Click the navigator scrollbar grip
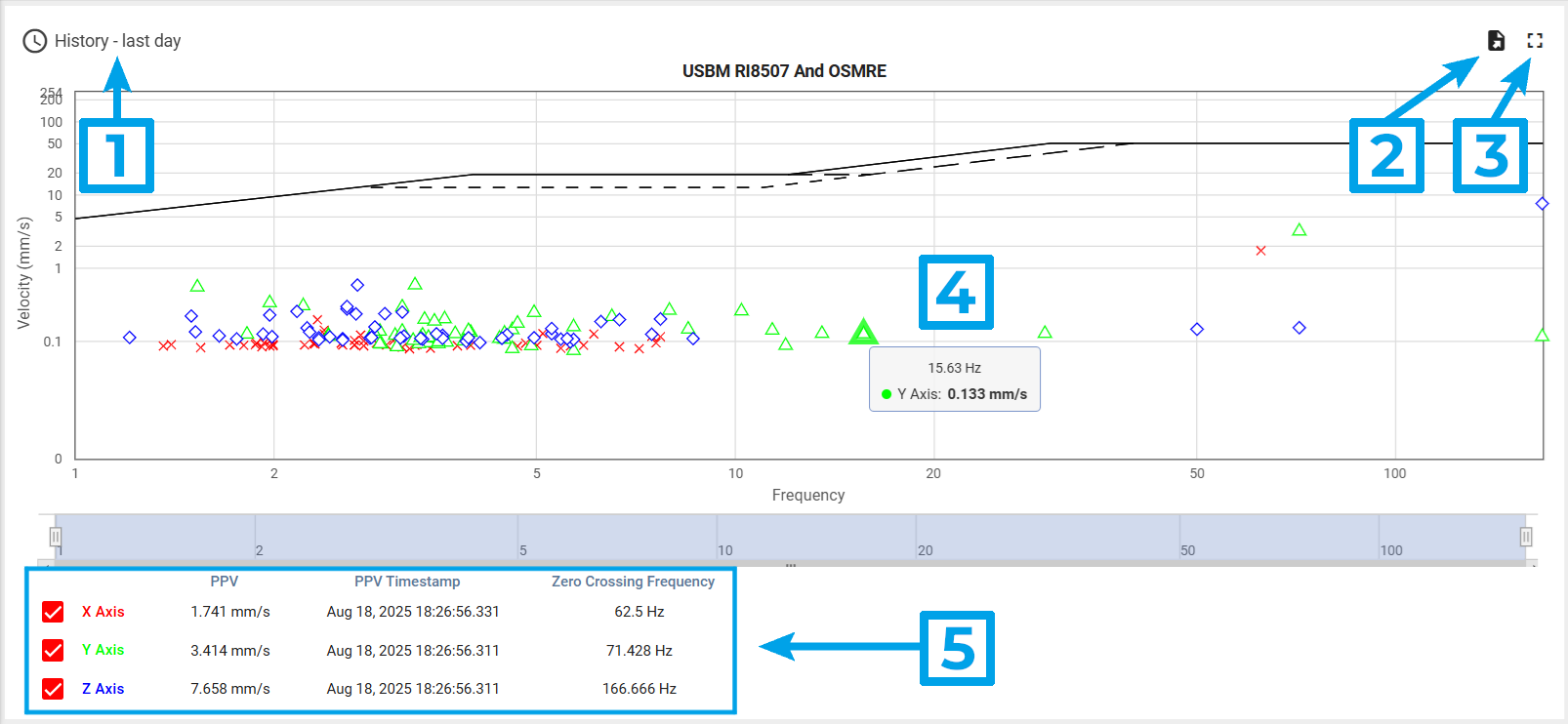1568x724 pixels. pos(791,565)
